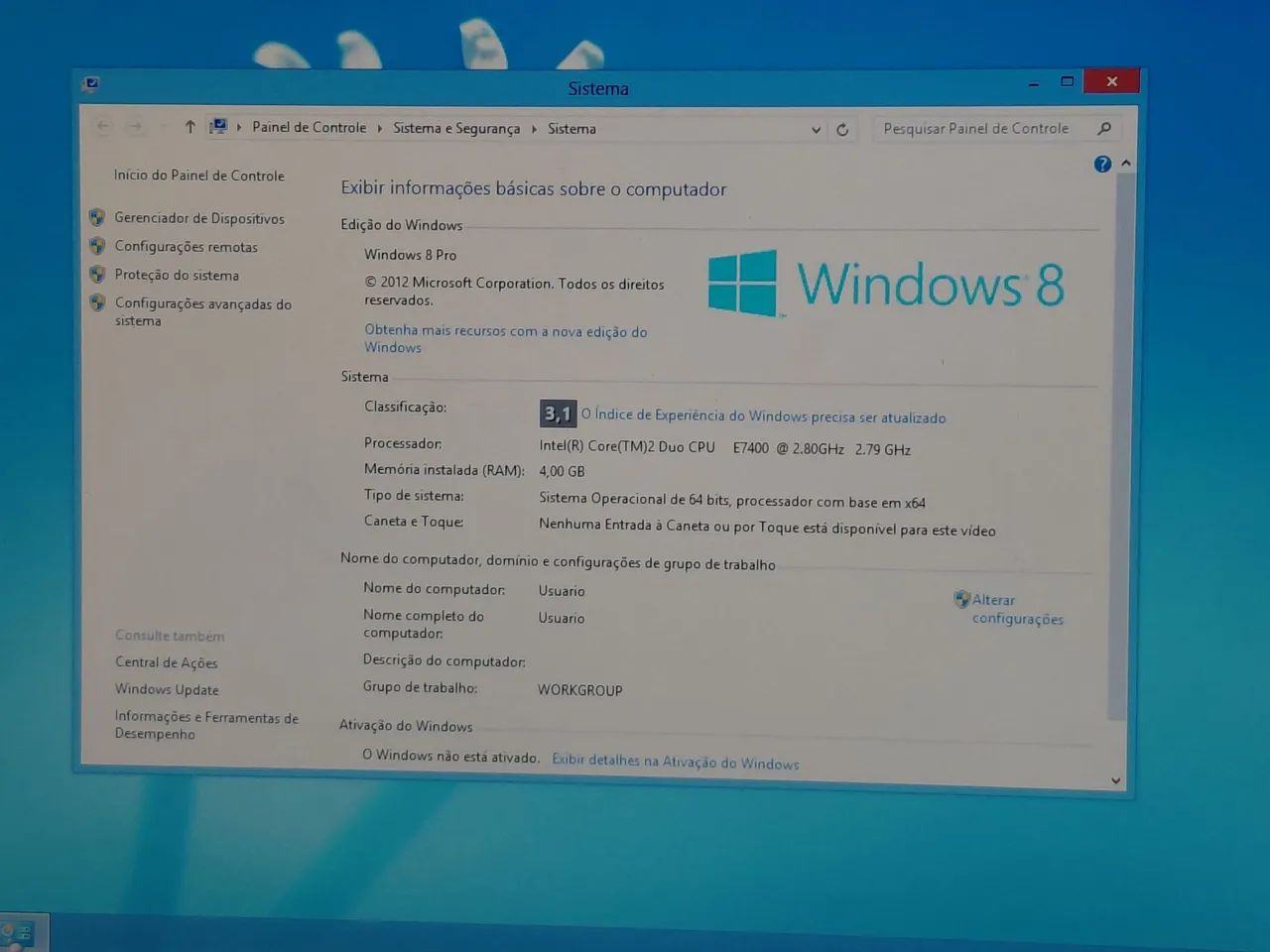1270x952 pixels.
Task: Open the recent locations dropdown arrow
Action: (x=162, y=127)
